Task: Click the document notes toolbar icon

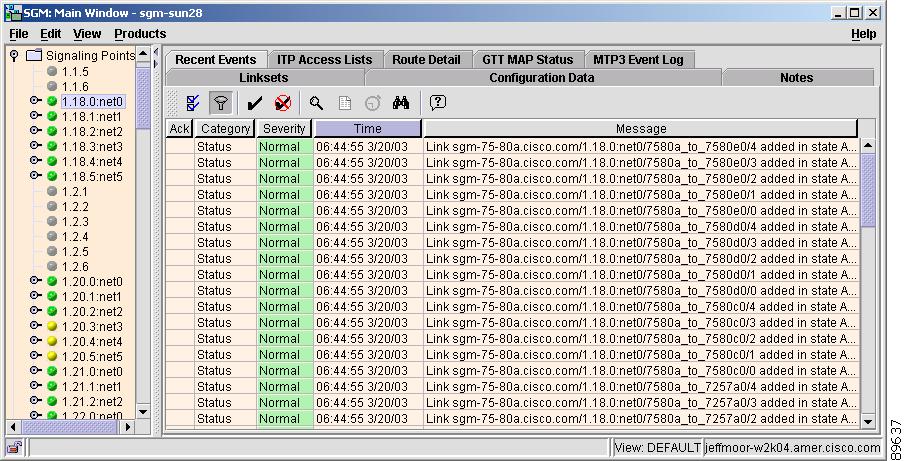Action: tap(345, 103)
